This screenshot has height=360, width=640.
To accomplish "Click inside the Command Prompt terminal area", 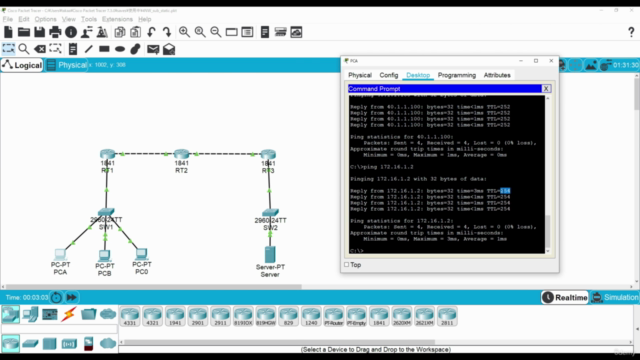I will point(447,174).
